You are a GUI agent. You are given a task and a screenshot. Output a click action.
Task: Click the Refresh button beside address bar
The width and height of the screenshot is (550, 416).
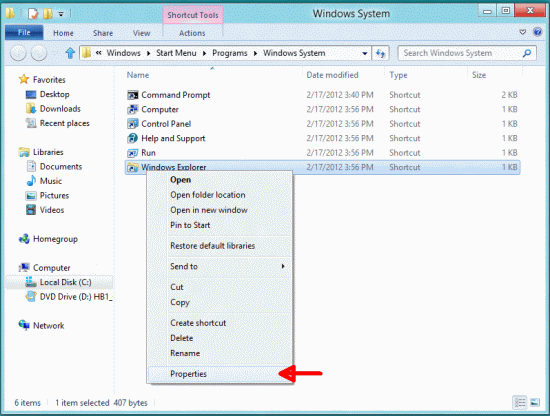380,53
